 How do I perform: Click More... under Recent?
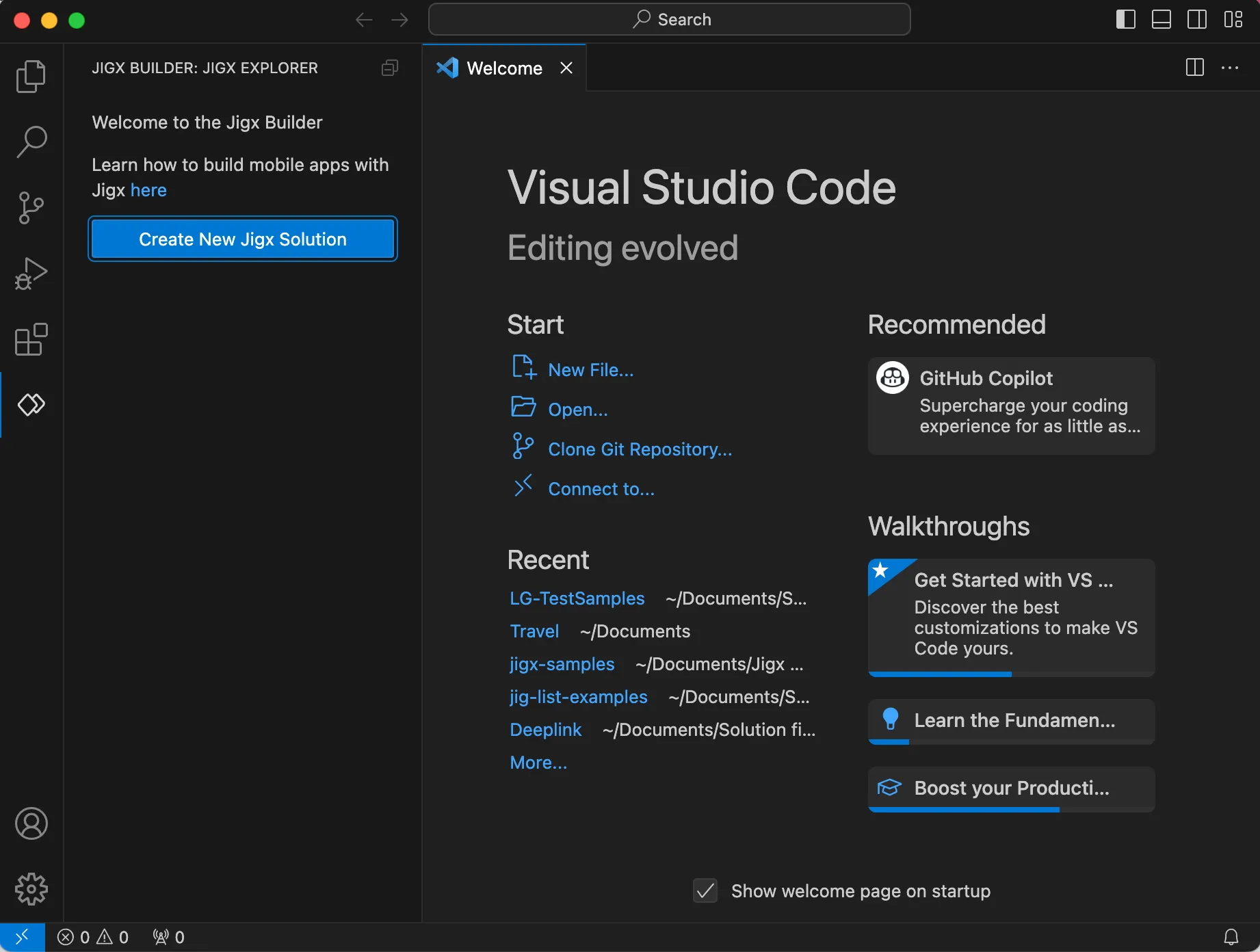coord(538,763)
